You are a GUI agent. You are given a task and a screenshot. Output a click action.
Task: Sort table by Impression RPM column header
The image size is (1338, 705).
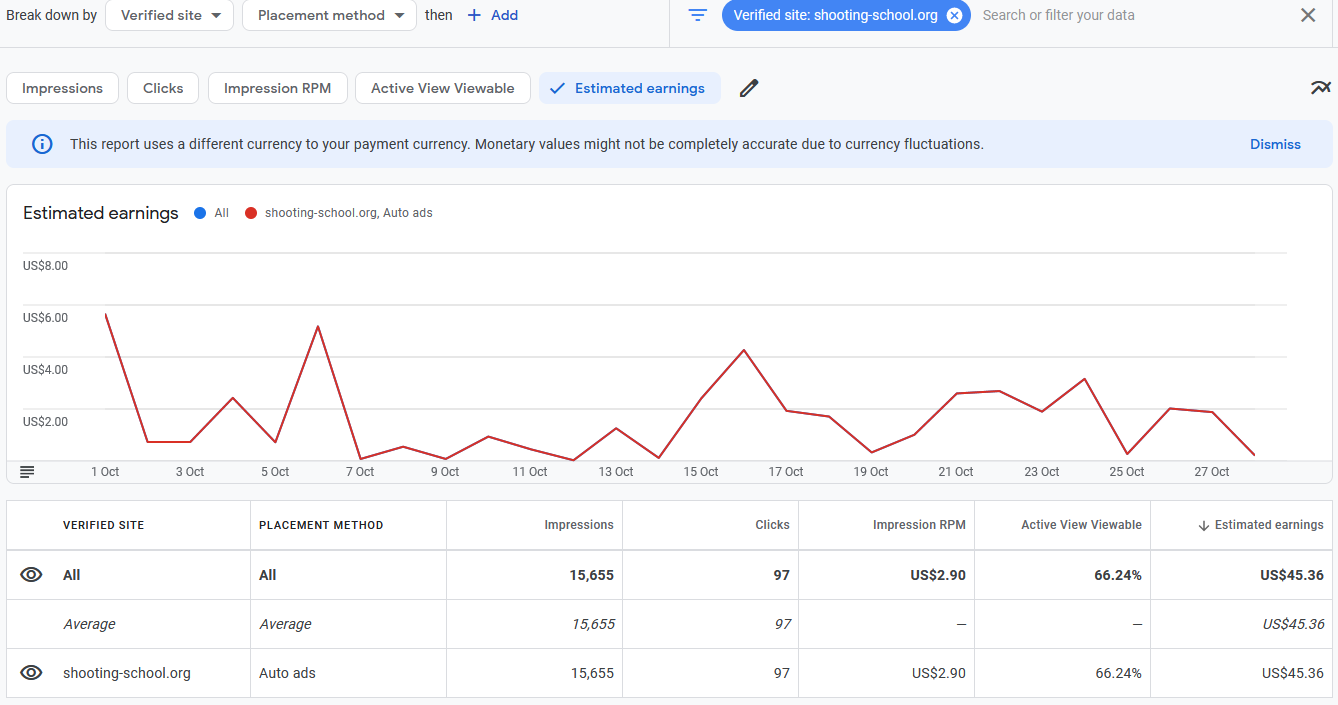pos(919,525)
